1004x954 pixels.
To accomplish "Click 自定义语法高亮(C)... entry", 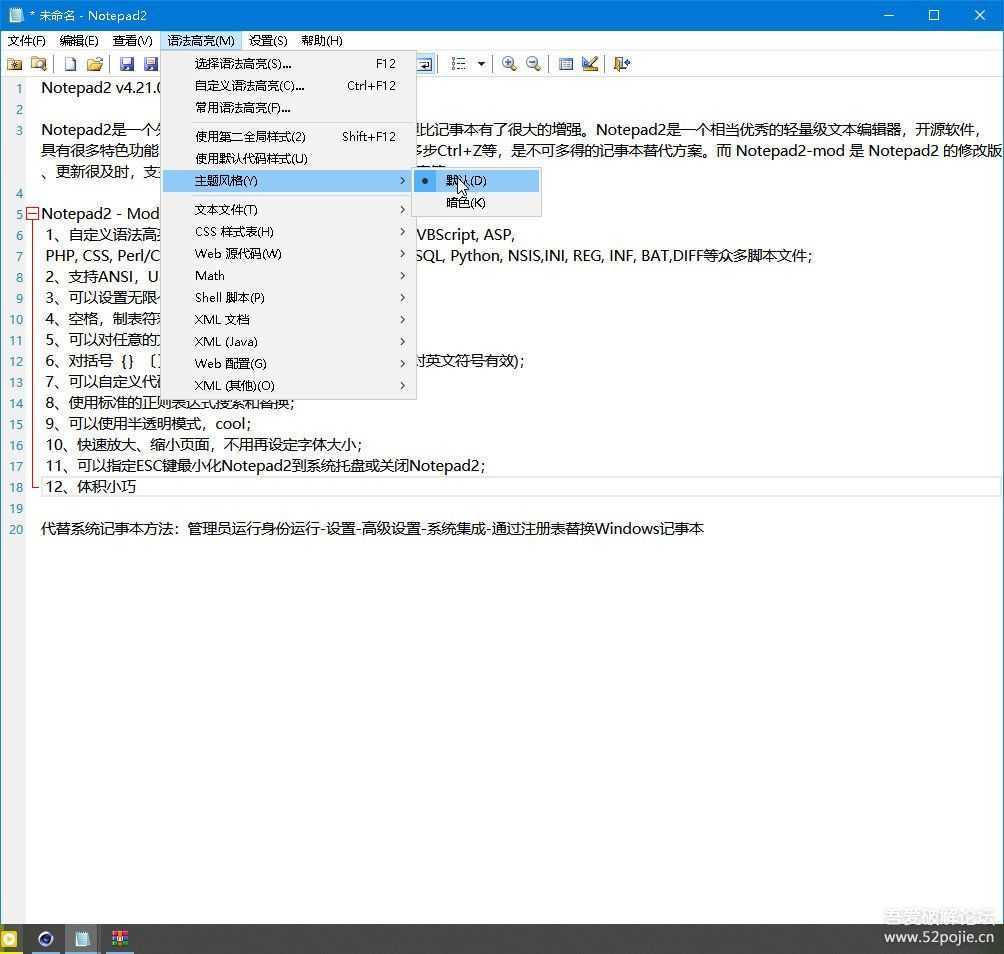I will pos(249,86).
